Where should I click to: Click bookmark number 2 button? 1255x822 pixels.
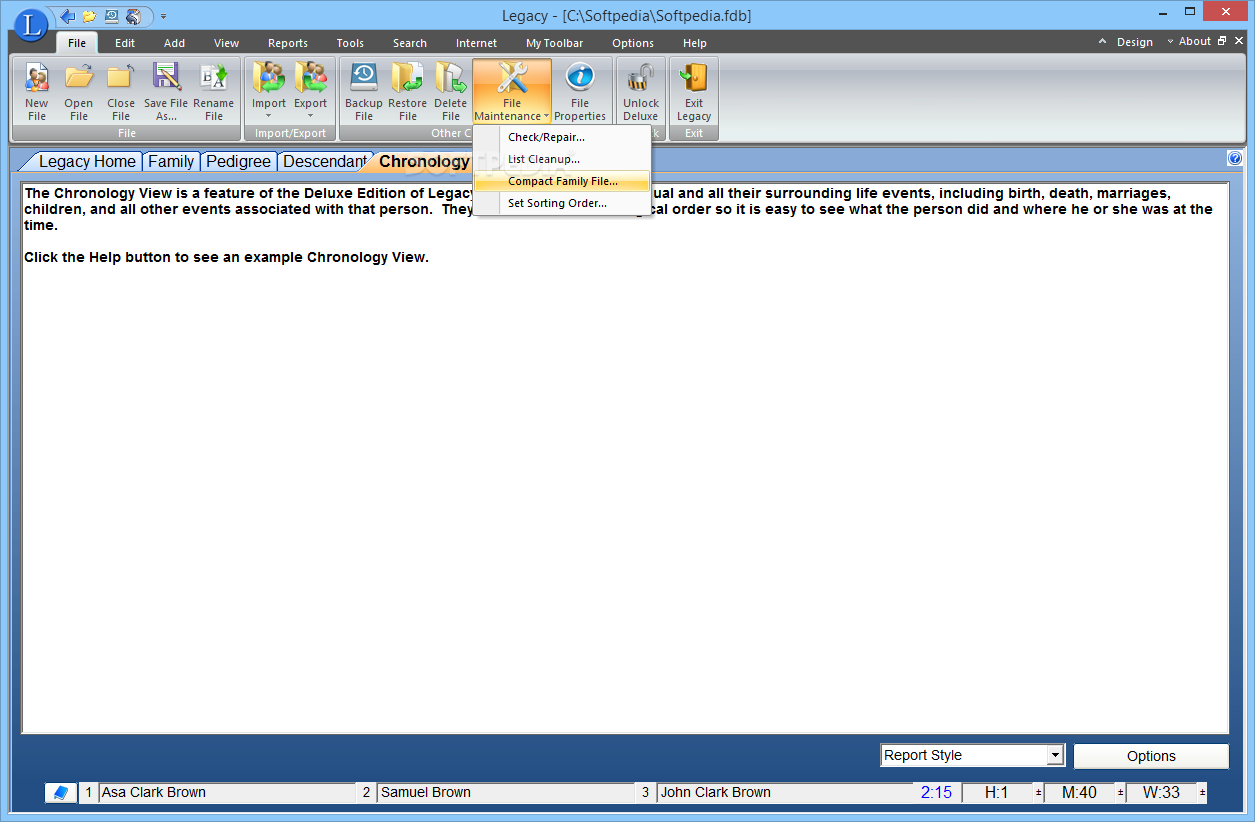(366, 792)
